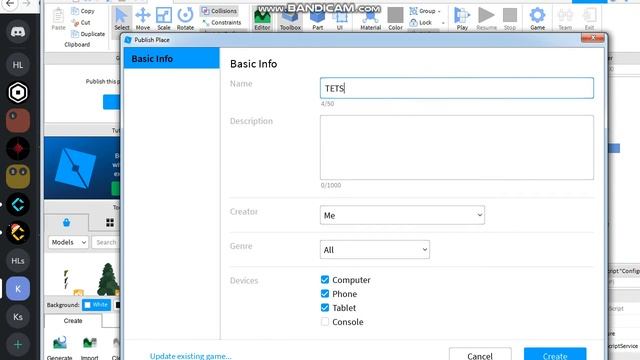Select the pine tree model thumbnail
640x360 pixels.
click(x=108, y=279)
